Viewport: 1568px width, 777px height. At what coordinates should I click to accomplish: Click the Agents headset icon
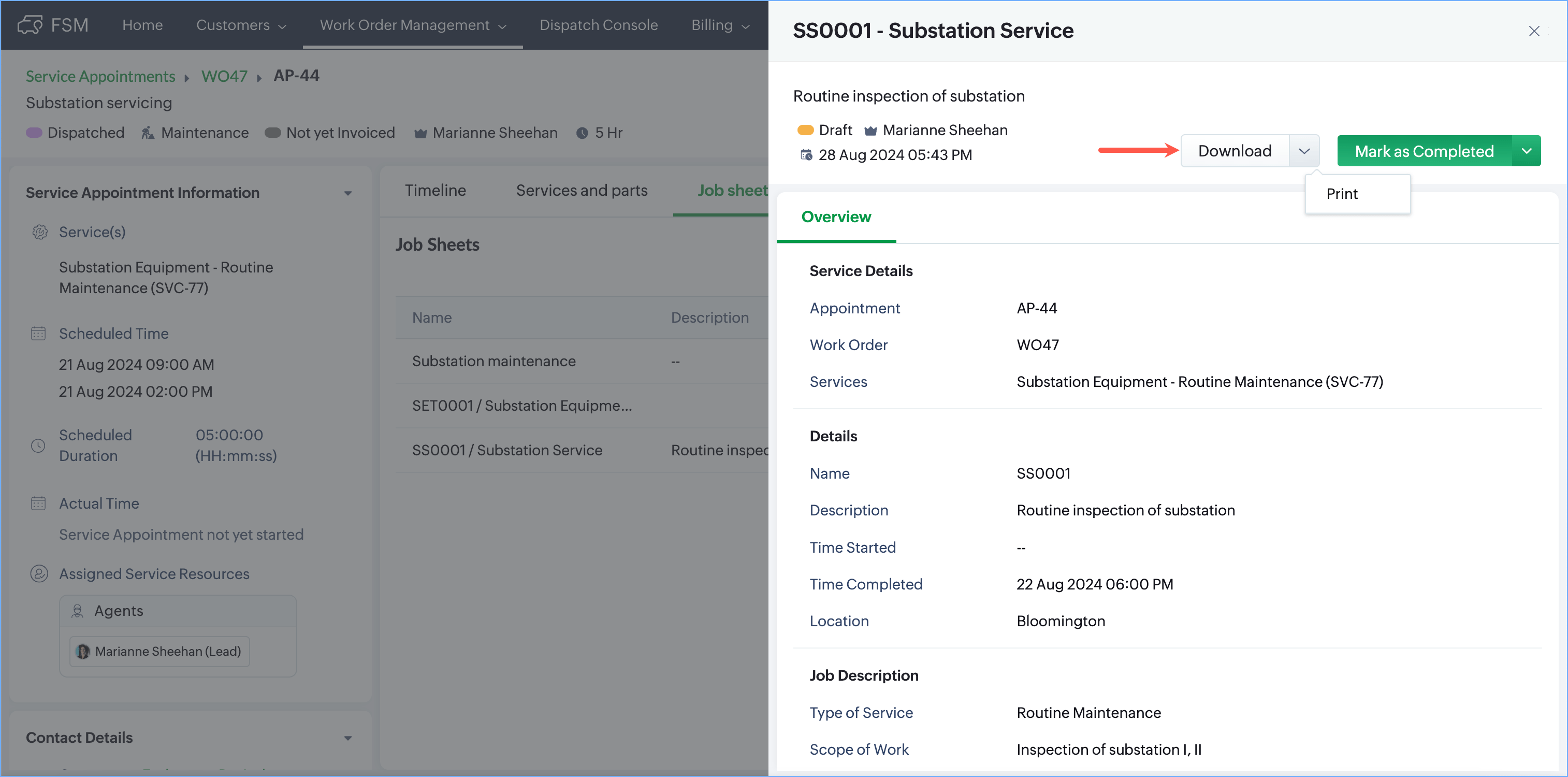77,611
